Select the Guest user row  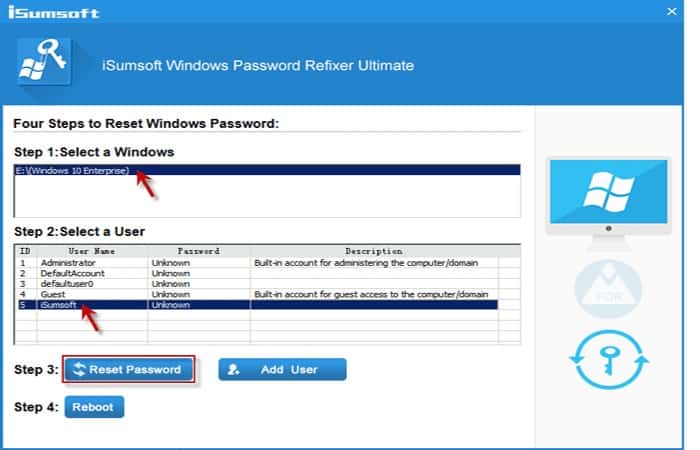coord(258,294)
